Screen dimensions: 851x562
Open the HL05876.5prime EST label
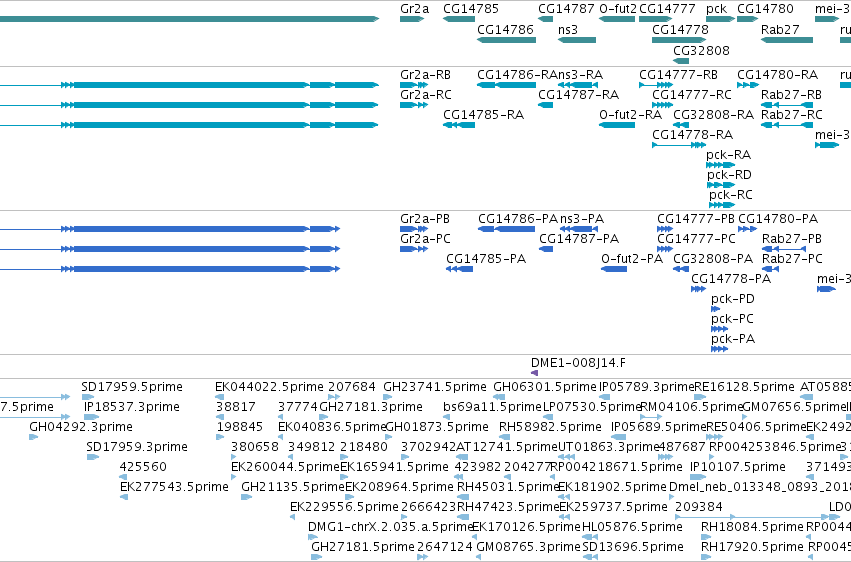[632, 527]
